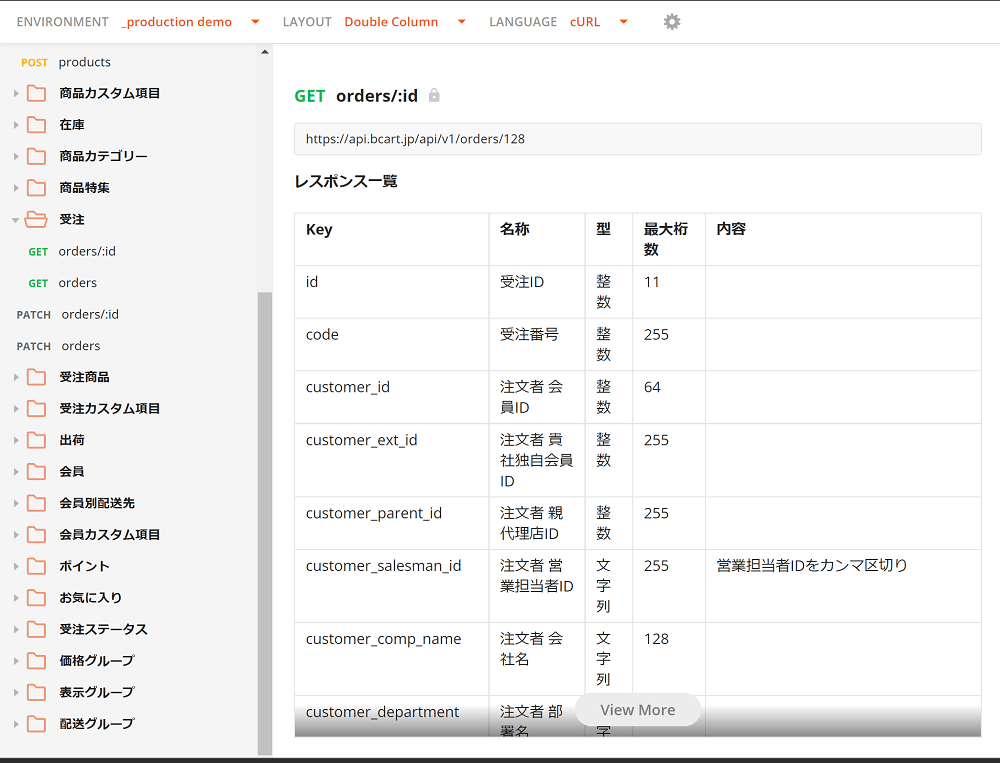Click the open 受注 folder icon
The height and width of the screenshot is (763, 1000).
pyautogui.click(x=36, y=219)
